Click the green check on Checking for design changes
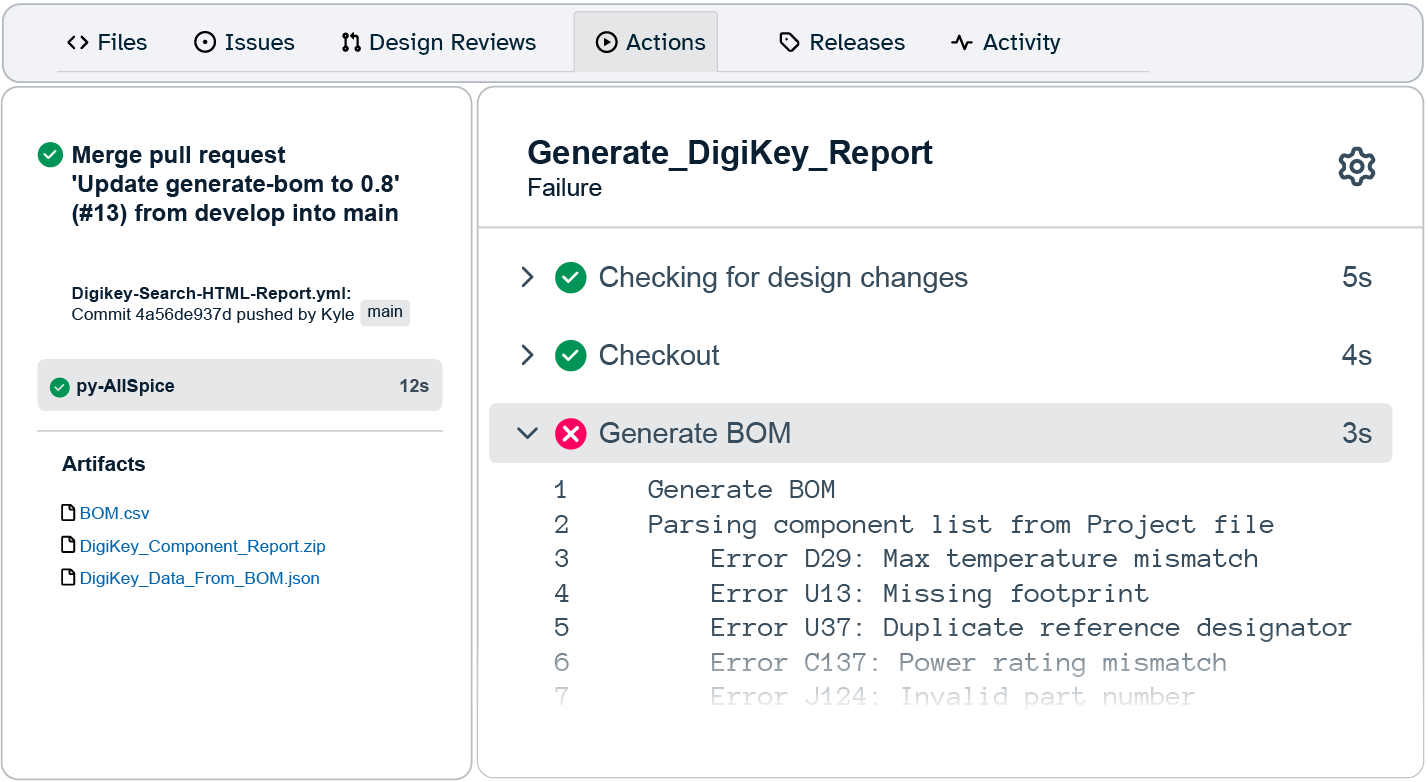1428x782 pixels. pyautogui.click(x=570, y=278)
